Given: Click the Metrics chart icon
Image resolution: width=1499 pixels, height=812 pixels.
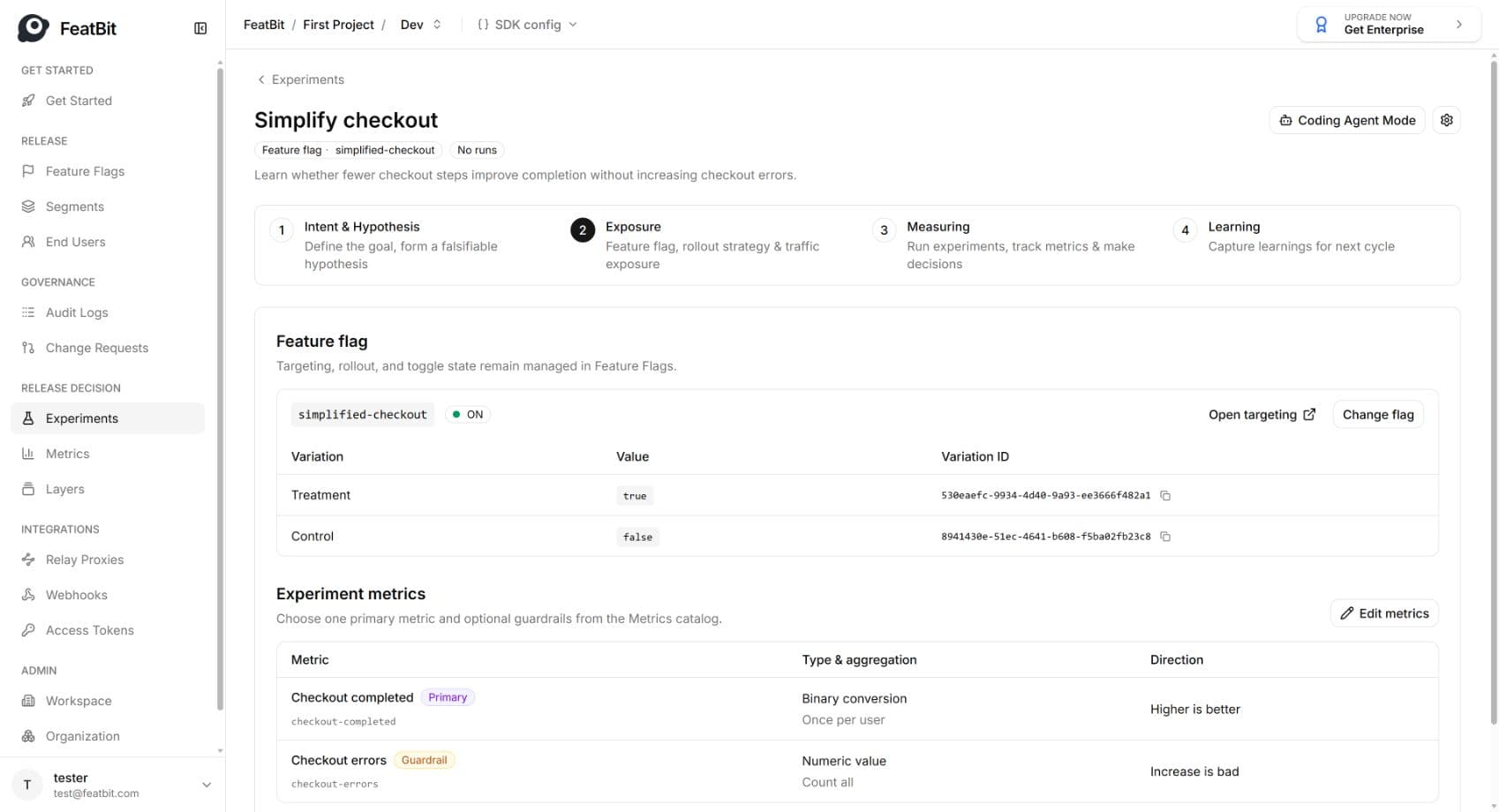Looking at the screenshot, I should pyautogui.click(x=28, y=454).
